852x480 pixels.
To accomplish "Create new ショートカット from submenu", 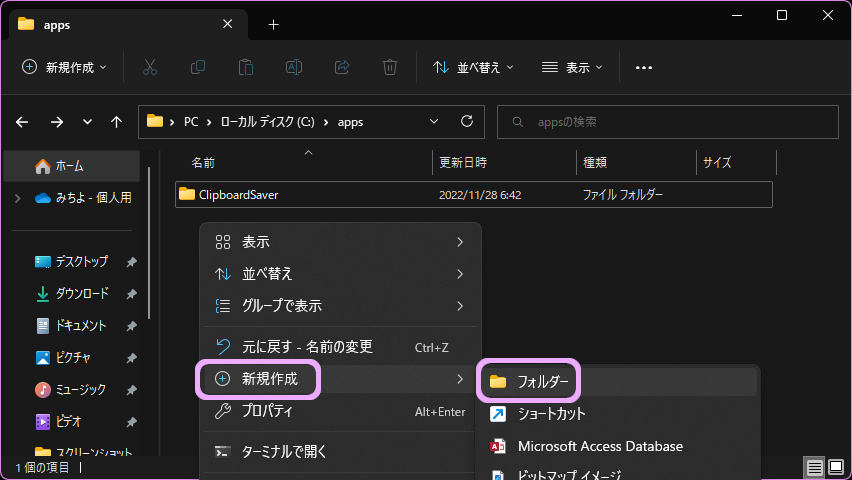I will click(x=618, y=414).
